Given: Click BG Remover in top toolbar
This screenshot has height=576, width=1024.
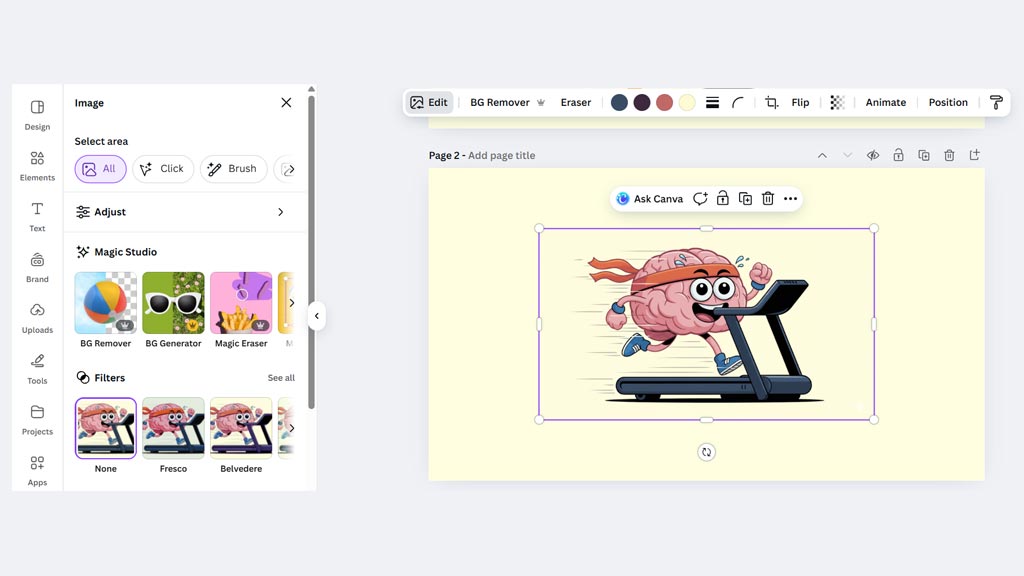Looking at the screenshot, I should pos(507,103).
